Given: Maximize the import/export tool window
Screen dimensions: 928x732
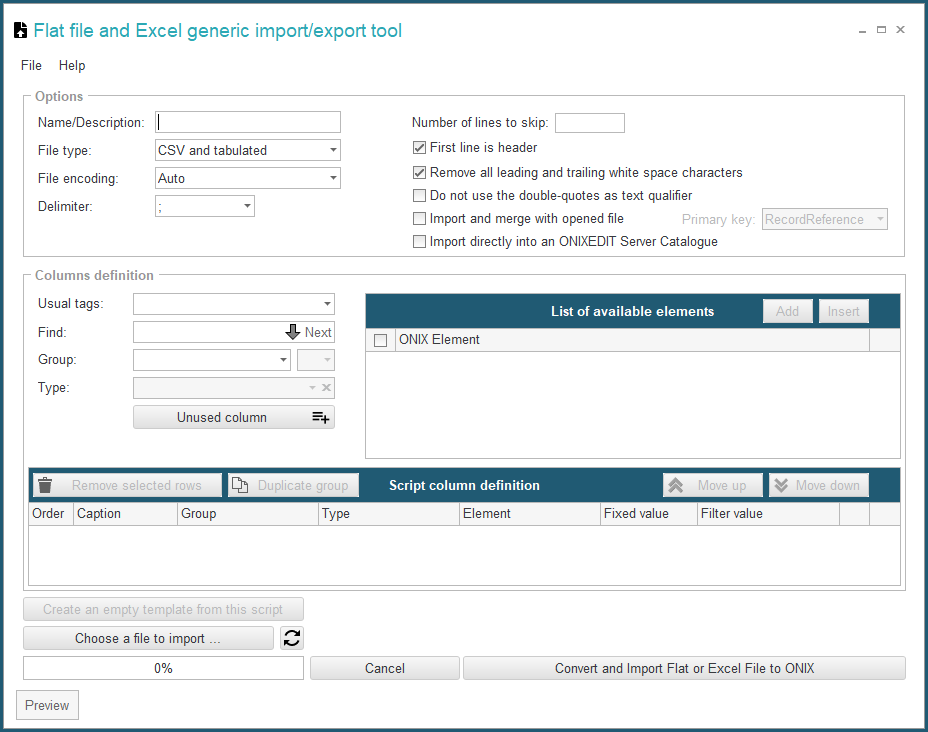Looking at the screenshot, I should click(x=881, y=30).
